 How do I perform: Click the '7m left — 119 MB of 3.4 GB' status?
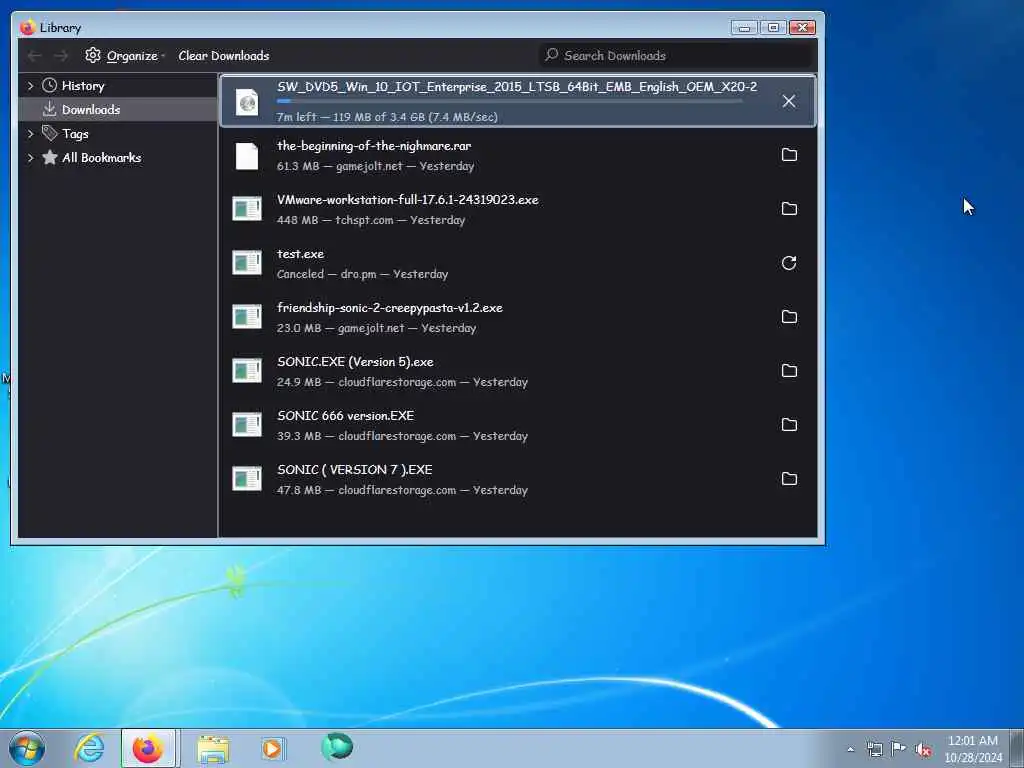387,117
